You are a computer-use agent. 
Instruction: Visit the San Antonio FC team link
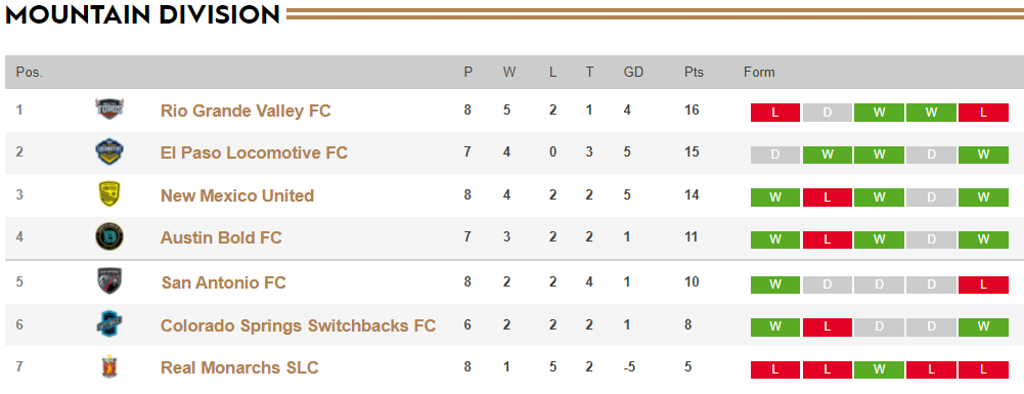223,283
